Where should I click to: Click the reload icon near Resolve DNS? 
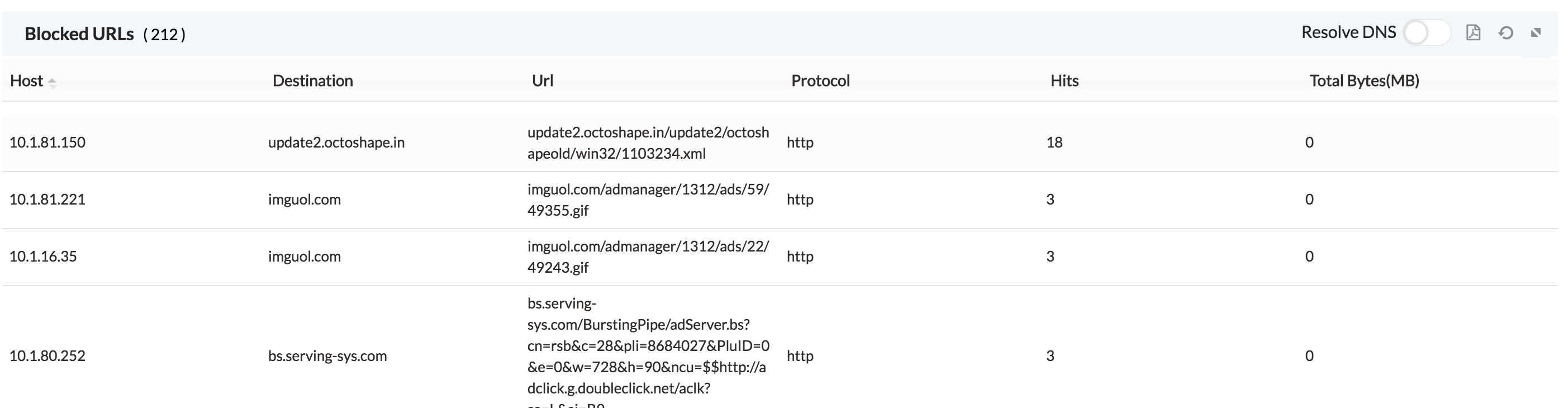tap(1506, 33)
